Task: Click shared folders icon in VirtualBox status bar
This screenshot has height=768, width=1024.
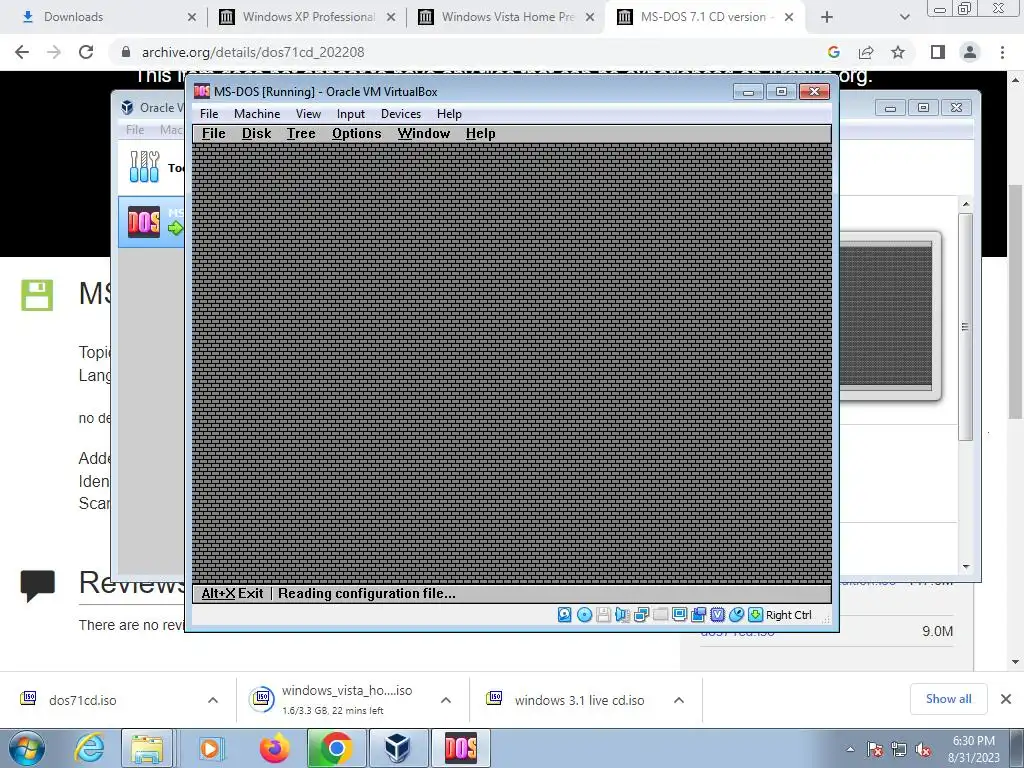Action: pos(660,615)
